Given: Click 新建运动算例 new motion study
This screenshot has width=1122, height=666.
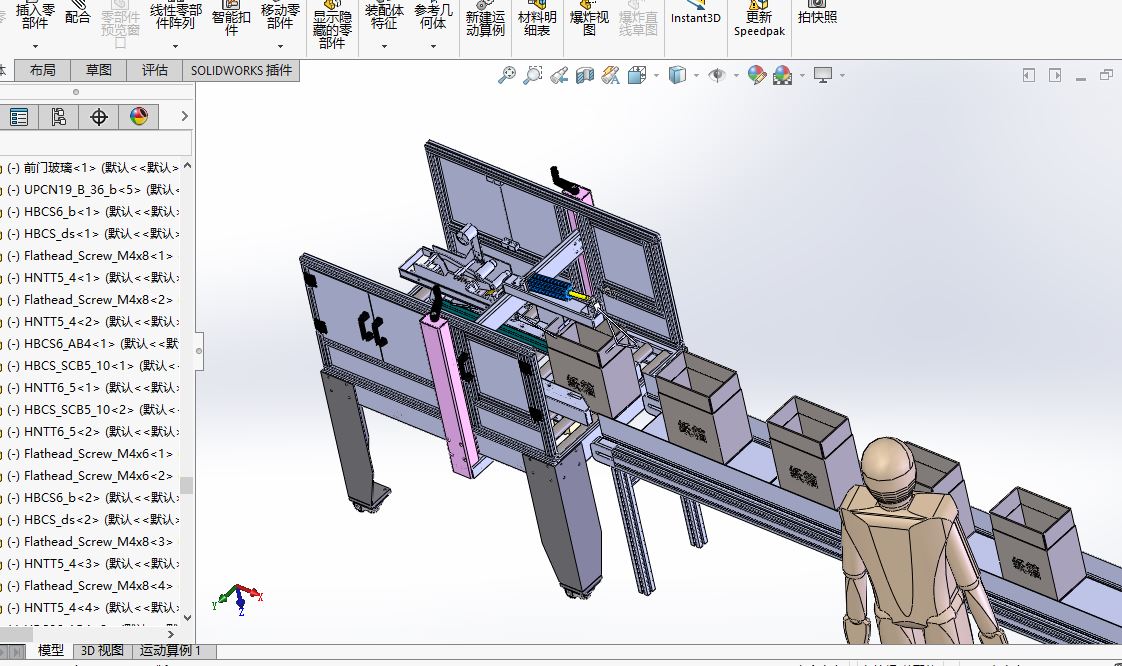Looking at the screenshot, I should [x=485, y=20].
